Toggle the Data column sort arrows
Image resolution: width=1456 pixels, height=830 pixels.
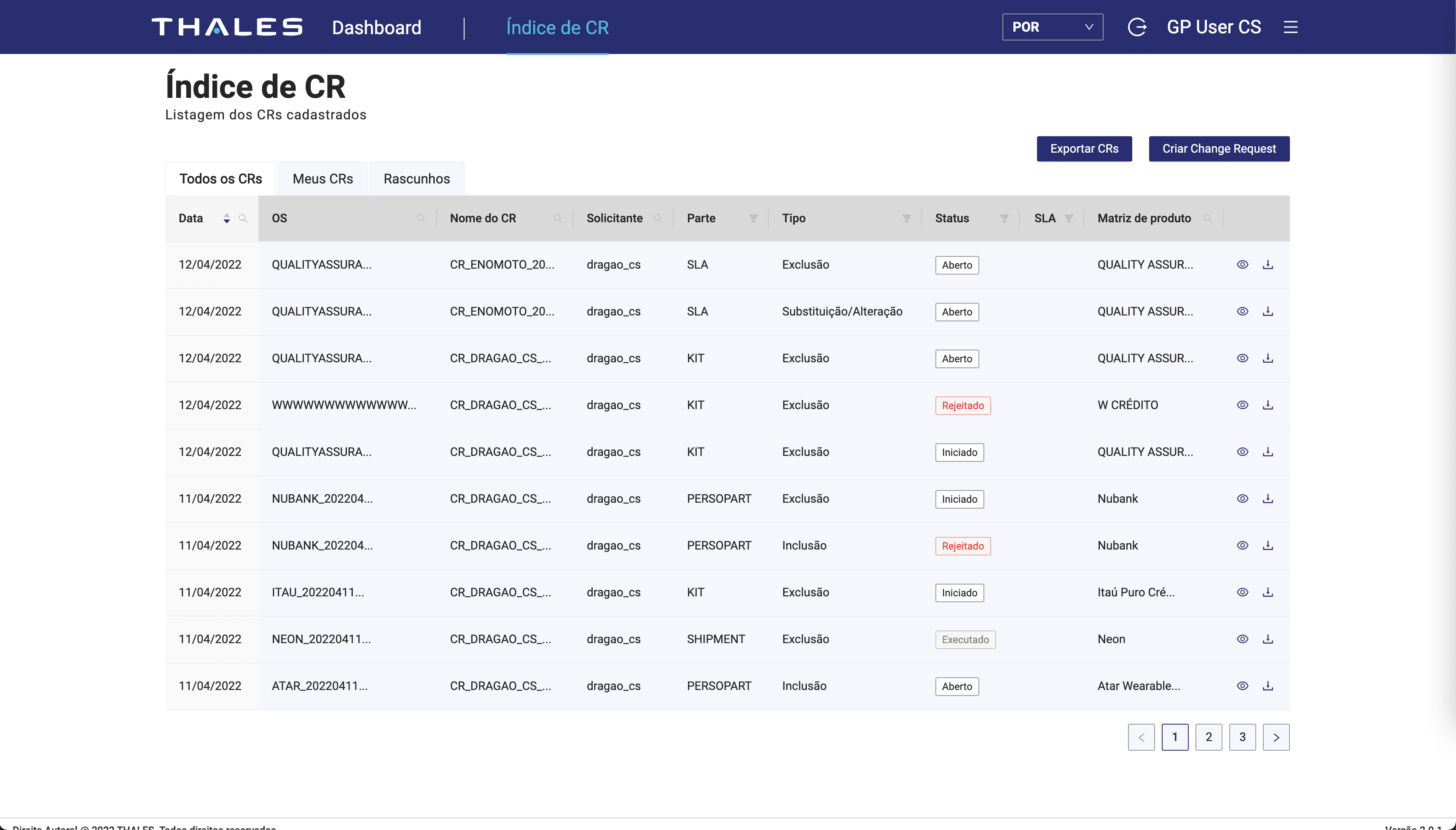[x=227, y=218]
